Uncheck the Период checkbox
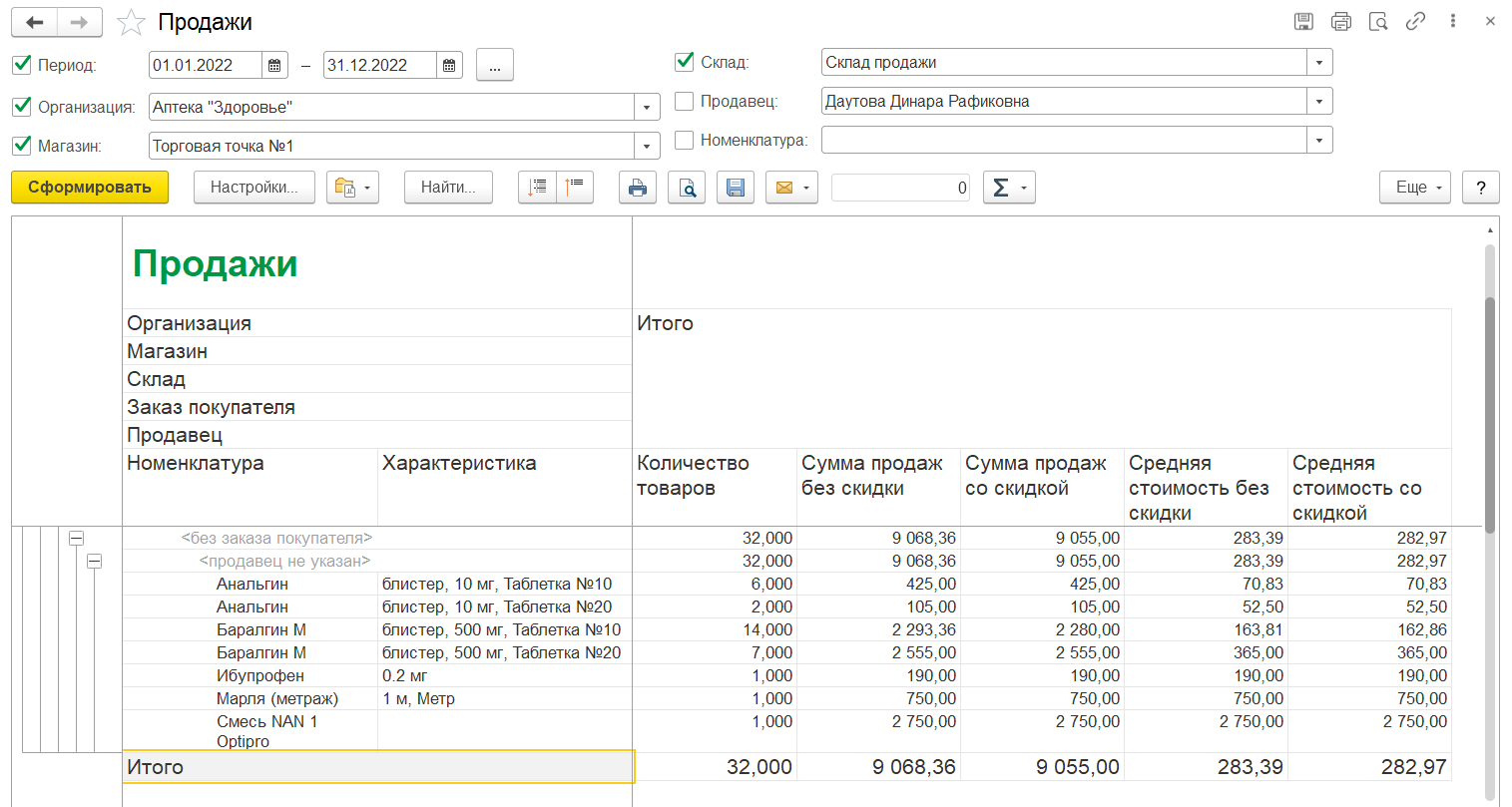The height and width of the screenshot is (807, 1512). tap(22, 65)
